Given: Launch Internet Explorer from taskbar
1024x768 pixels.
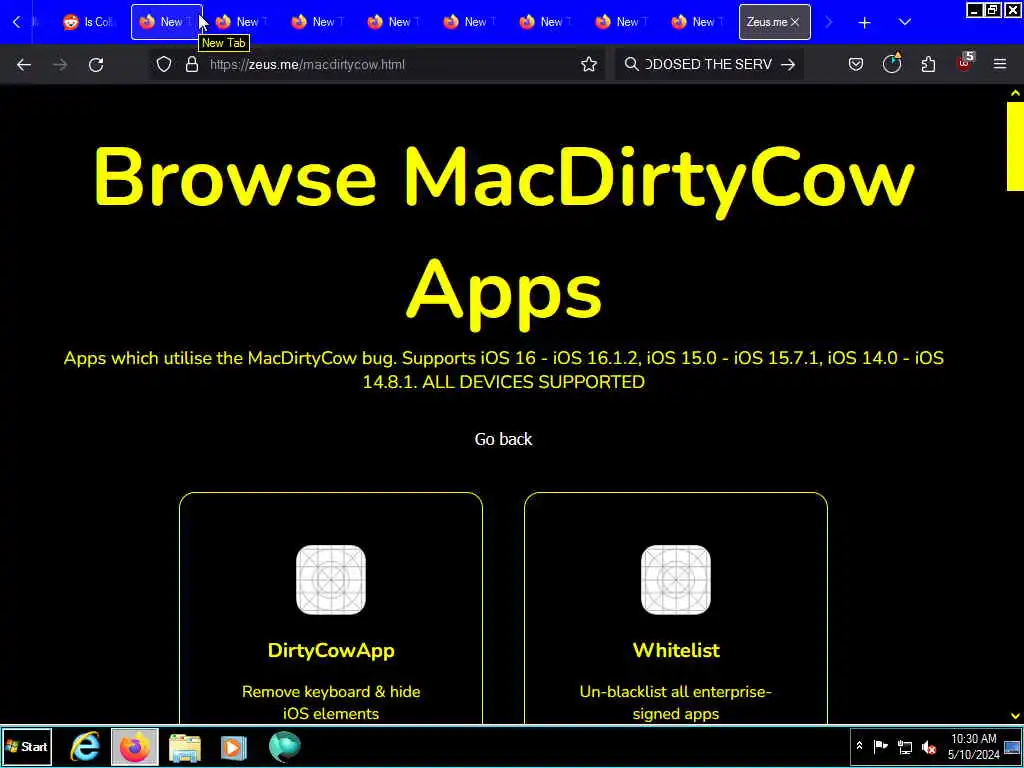Looking at the screenshot, I should [85, 747].
